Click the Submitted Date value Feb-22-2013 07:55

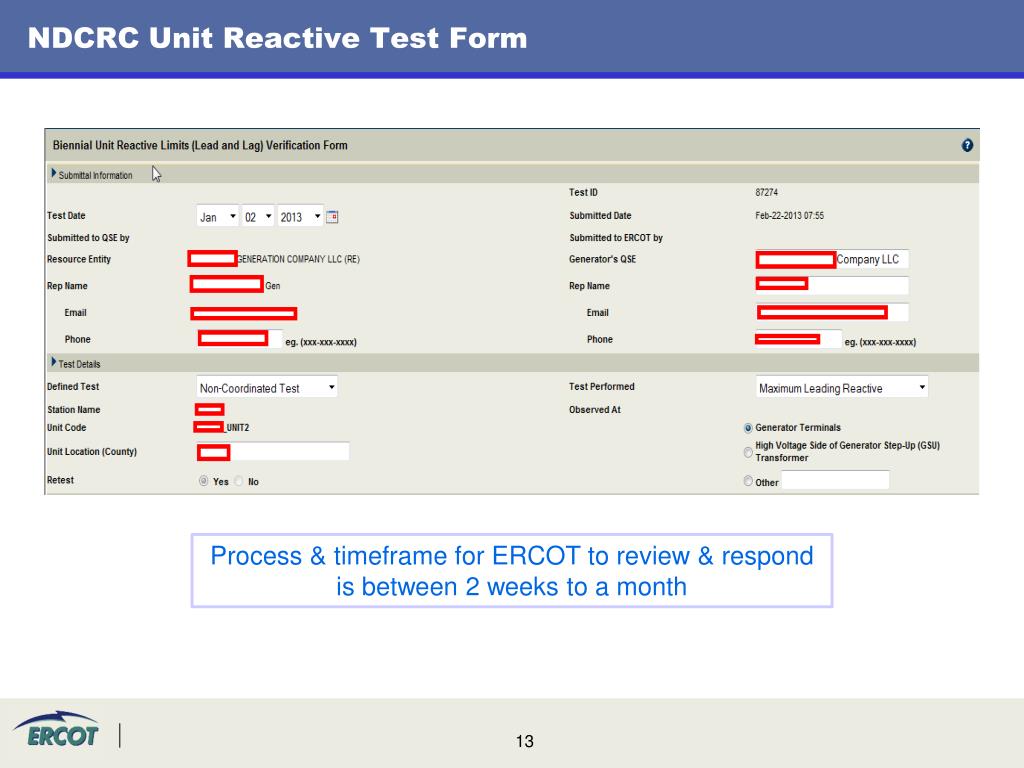click(x=790, y=216)
